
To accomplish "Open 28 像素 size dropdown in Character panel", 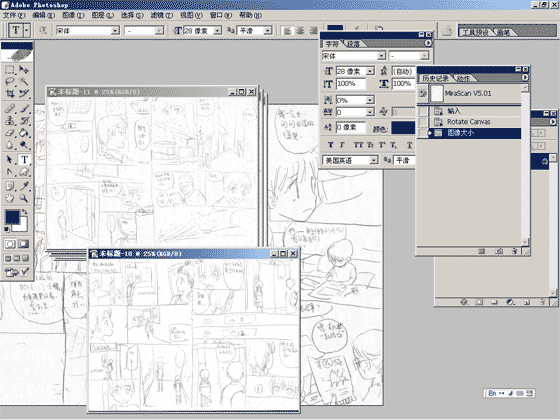I will pos(370,71).
